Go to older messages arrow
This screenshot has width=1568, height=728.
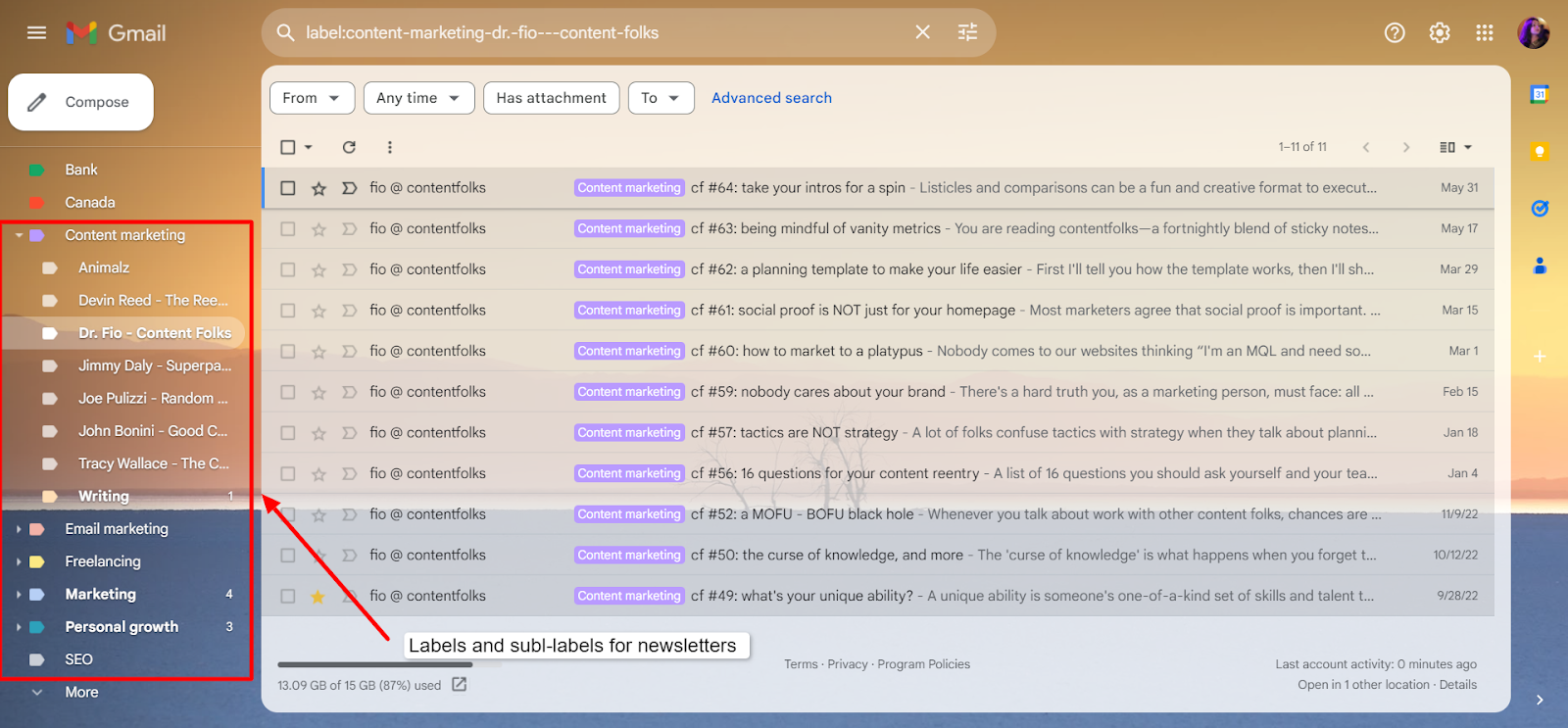click(1406, 147)
